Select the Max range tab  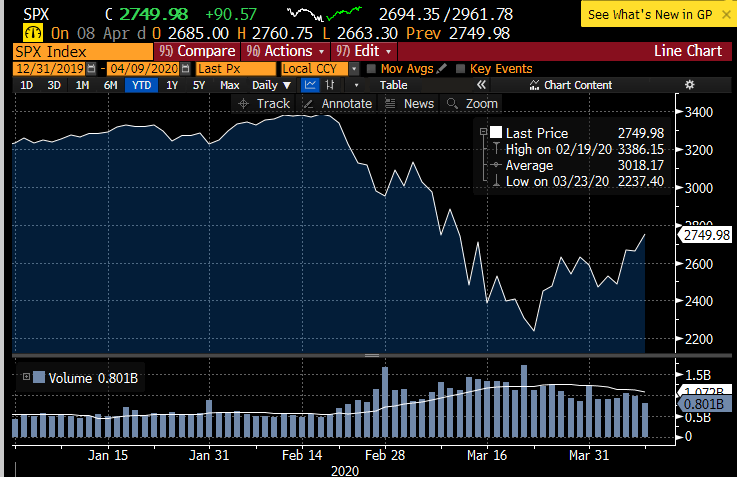click(x=230, y=85)
